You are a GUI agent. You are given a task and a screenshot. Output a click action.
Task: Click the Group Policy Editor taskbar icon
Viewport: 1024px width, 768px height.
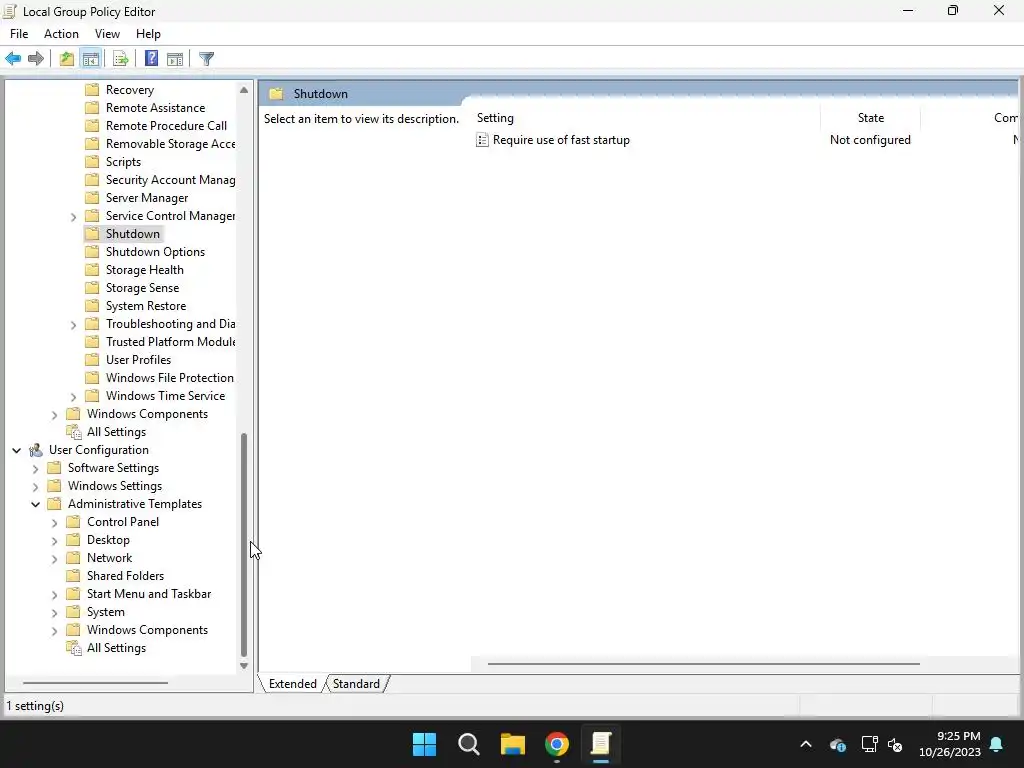click(x=601, y=744)
